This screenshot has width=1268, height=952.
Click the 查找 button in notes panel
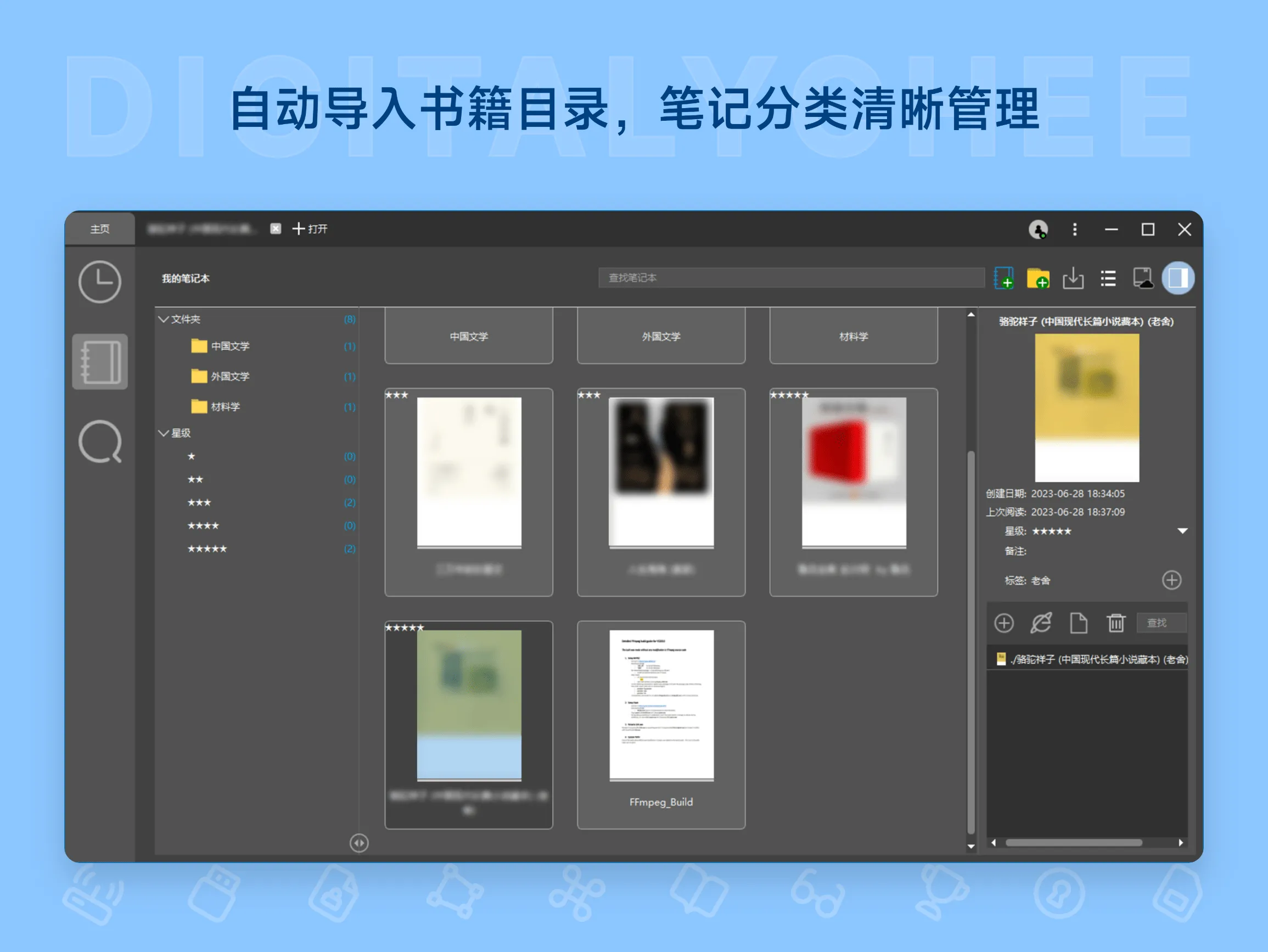point(1162,623)
